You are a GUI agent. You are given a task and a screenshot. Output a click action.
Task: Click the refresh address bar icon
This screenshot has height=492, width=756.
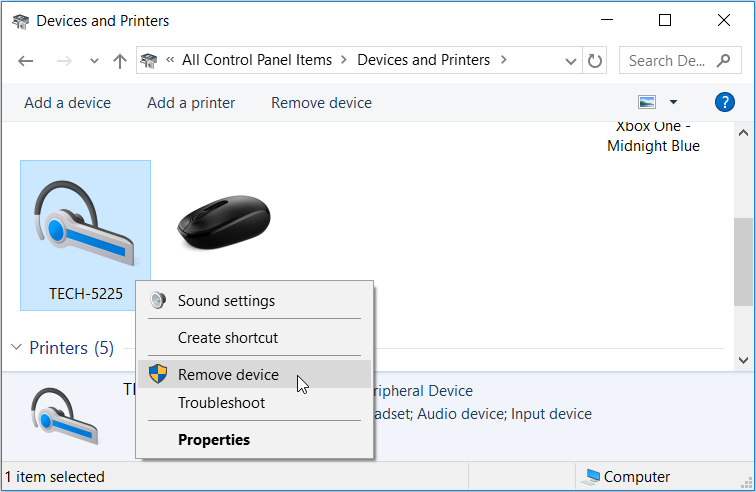click(596, 60)
